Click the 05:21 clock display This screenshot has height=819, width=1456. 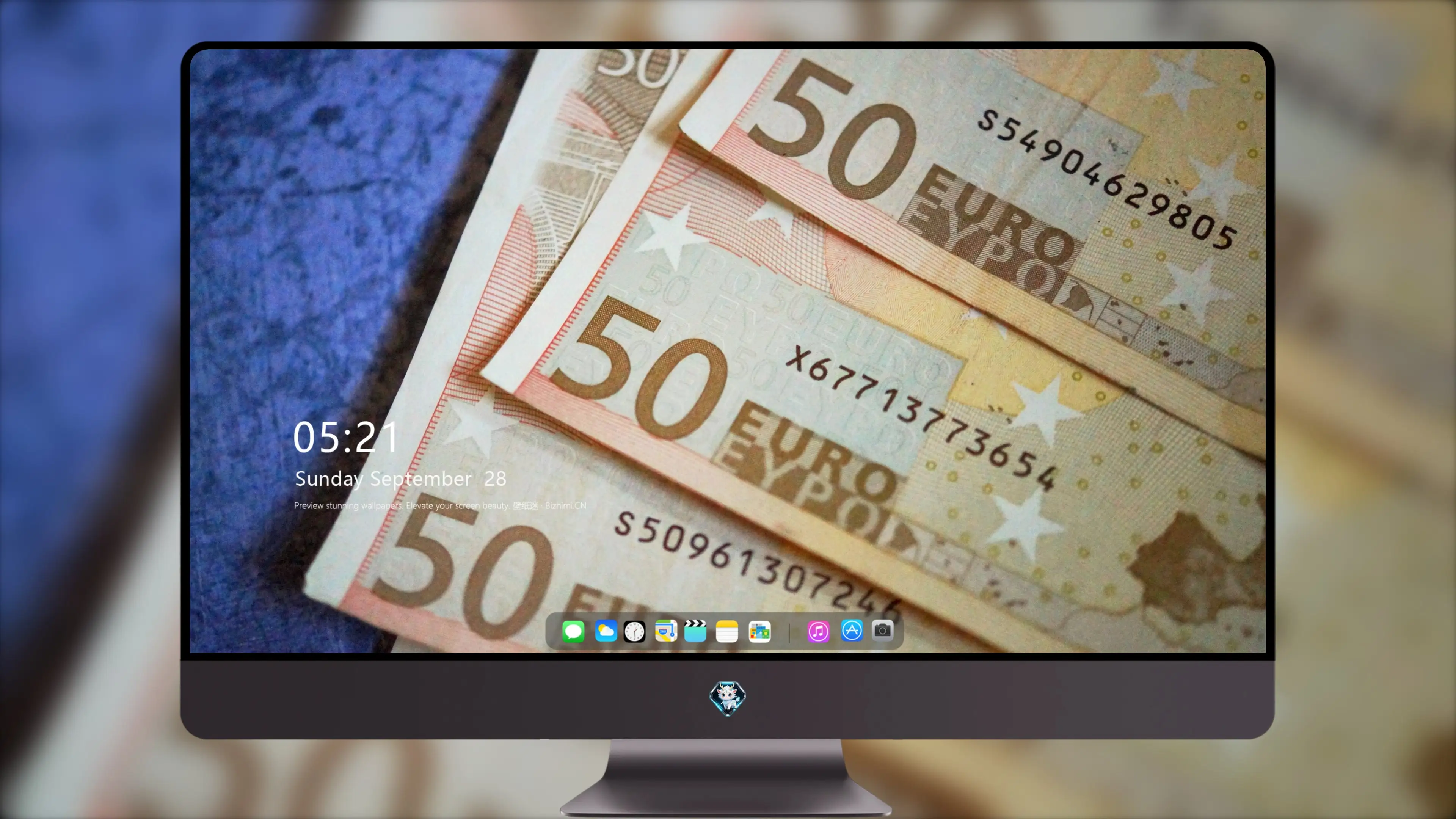(x=346, y=438)
